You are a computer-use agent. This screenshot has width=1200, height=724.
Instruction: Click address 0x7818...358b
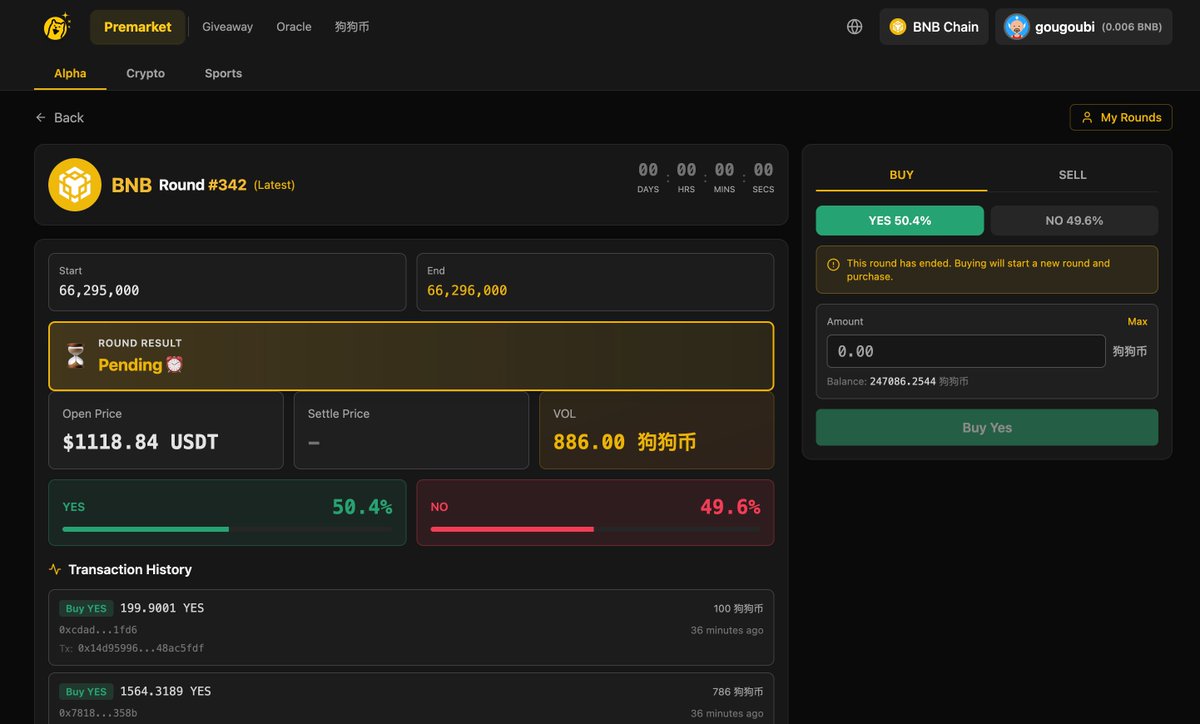tap(98, 713)
